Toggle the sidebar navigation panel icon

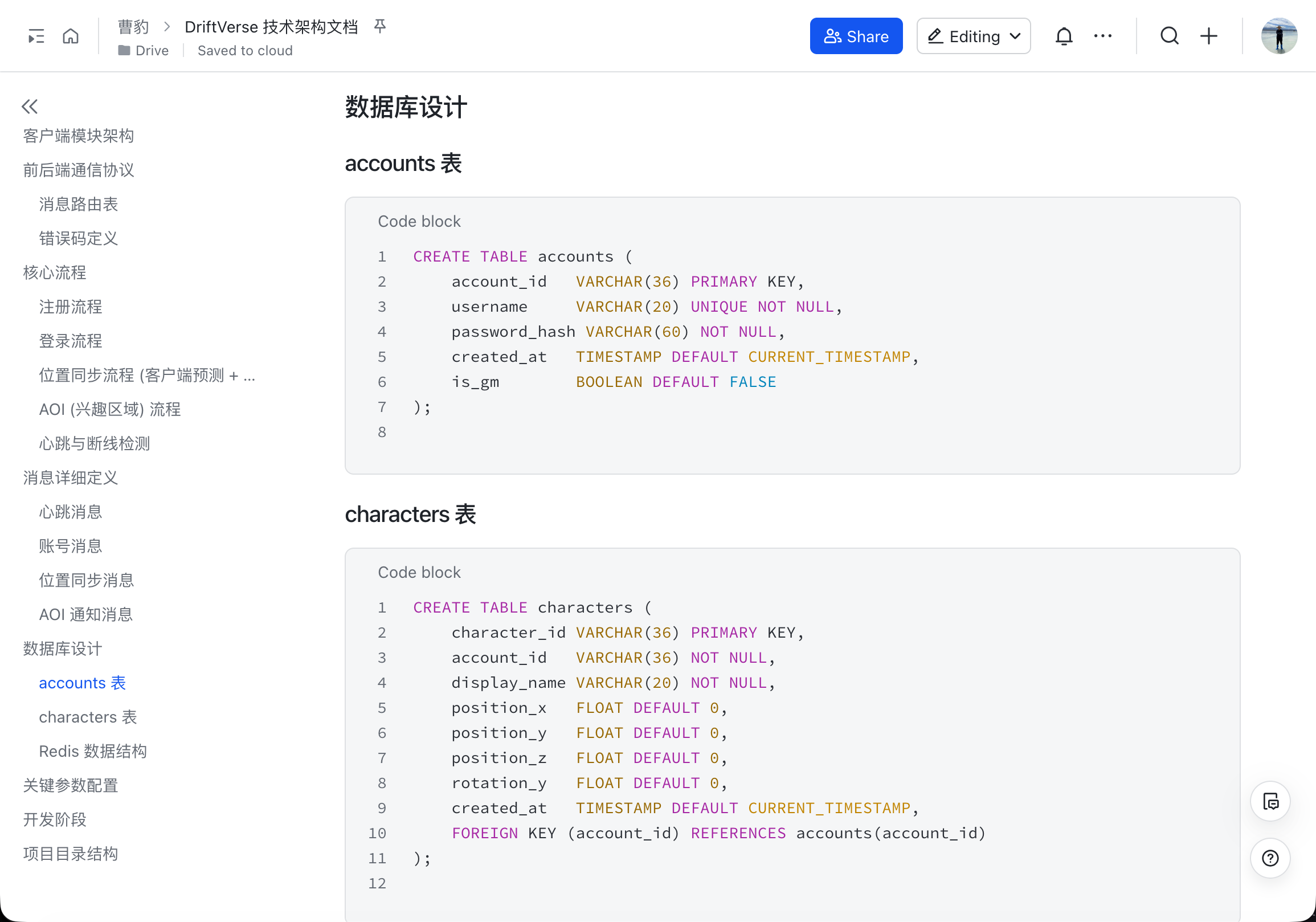pos(36,36)
